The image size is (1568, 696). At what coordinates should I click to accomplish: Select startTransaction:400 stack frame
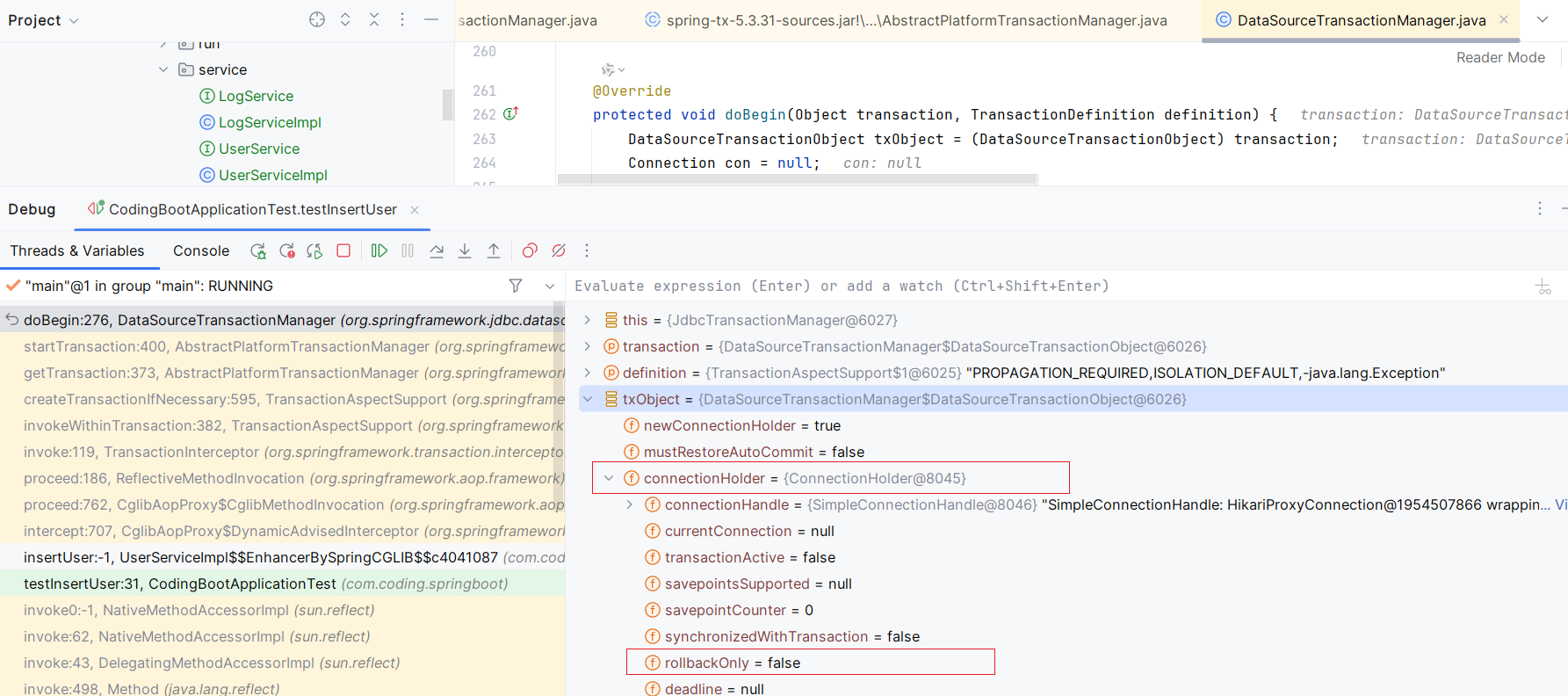coord(283,346)
